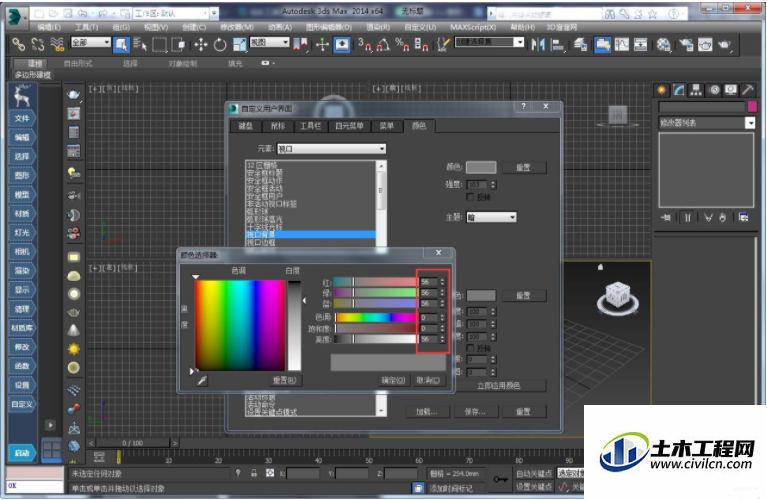Click 取消(C) in the color selector
Screen dimensions: 767x500
click(428, 380)
